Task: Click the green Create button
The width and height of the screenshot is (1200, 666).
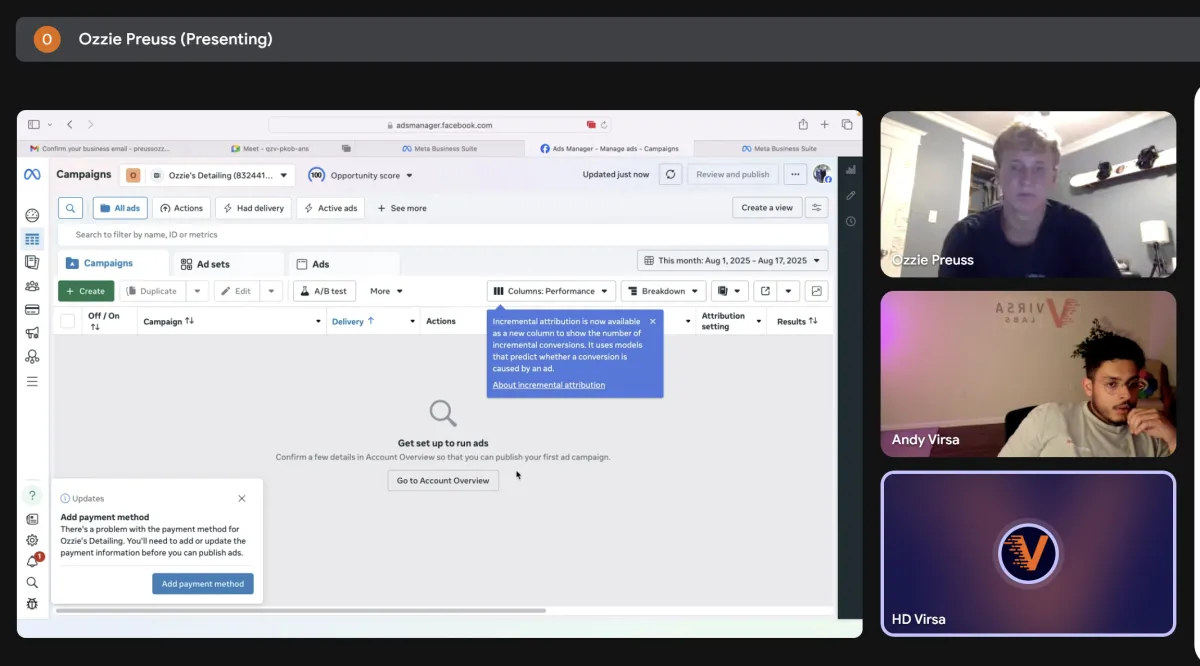Action: point(85,291)
